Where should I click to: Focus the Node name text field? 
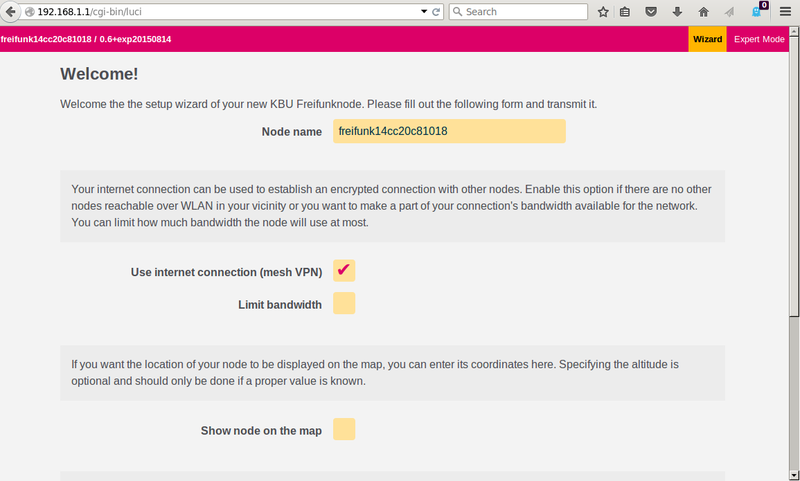pos(449,131)
